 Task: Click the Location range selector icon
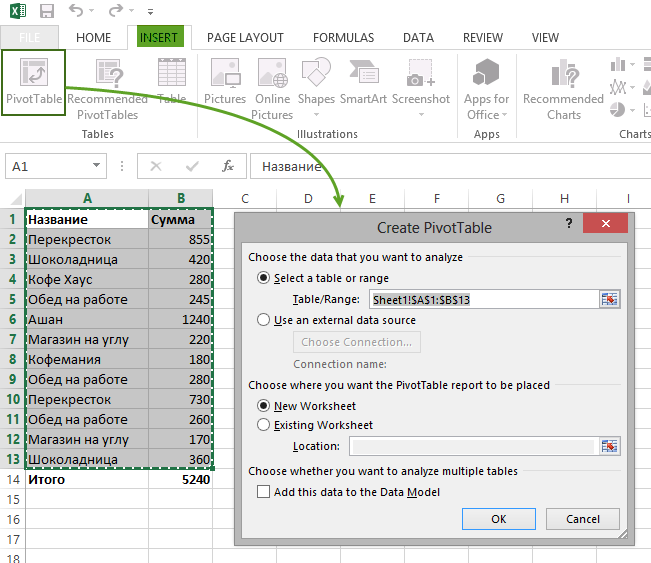609,446
